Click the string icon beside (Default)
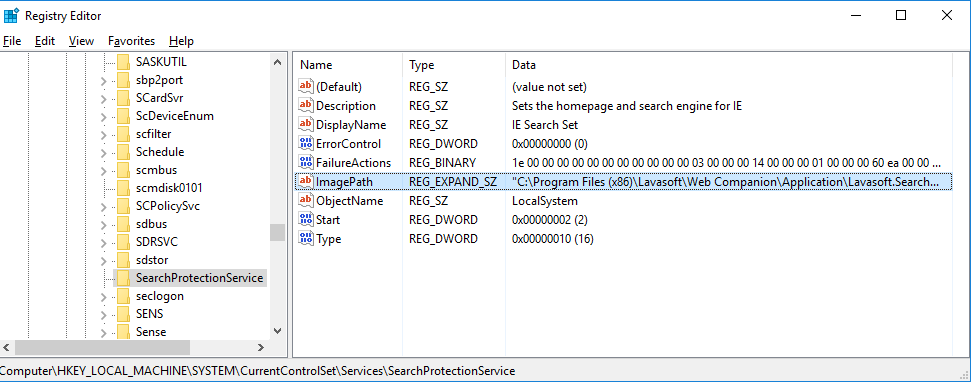The width and height of the screenshot is (971, 382). 306,87
